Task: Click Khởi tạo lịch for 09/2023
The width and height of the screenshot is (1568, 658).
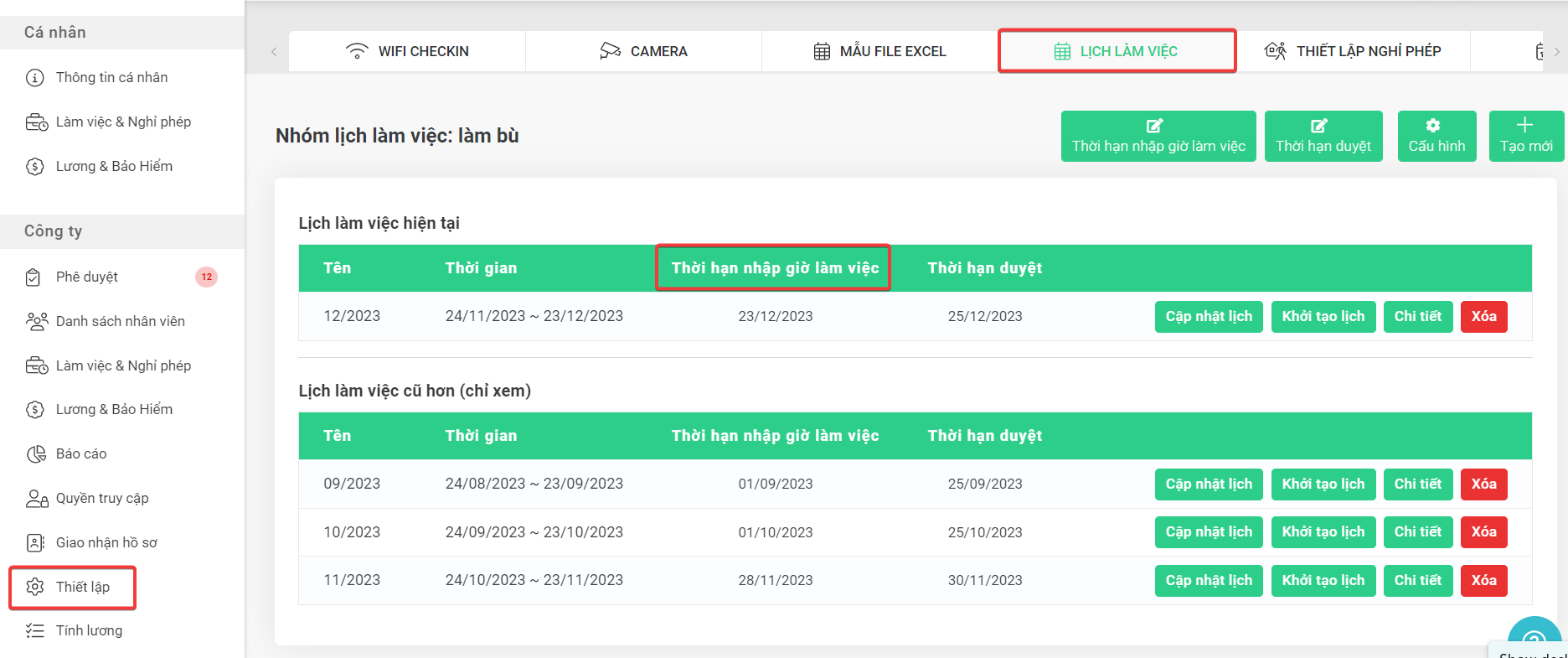Action: point(1323,484)
